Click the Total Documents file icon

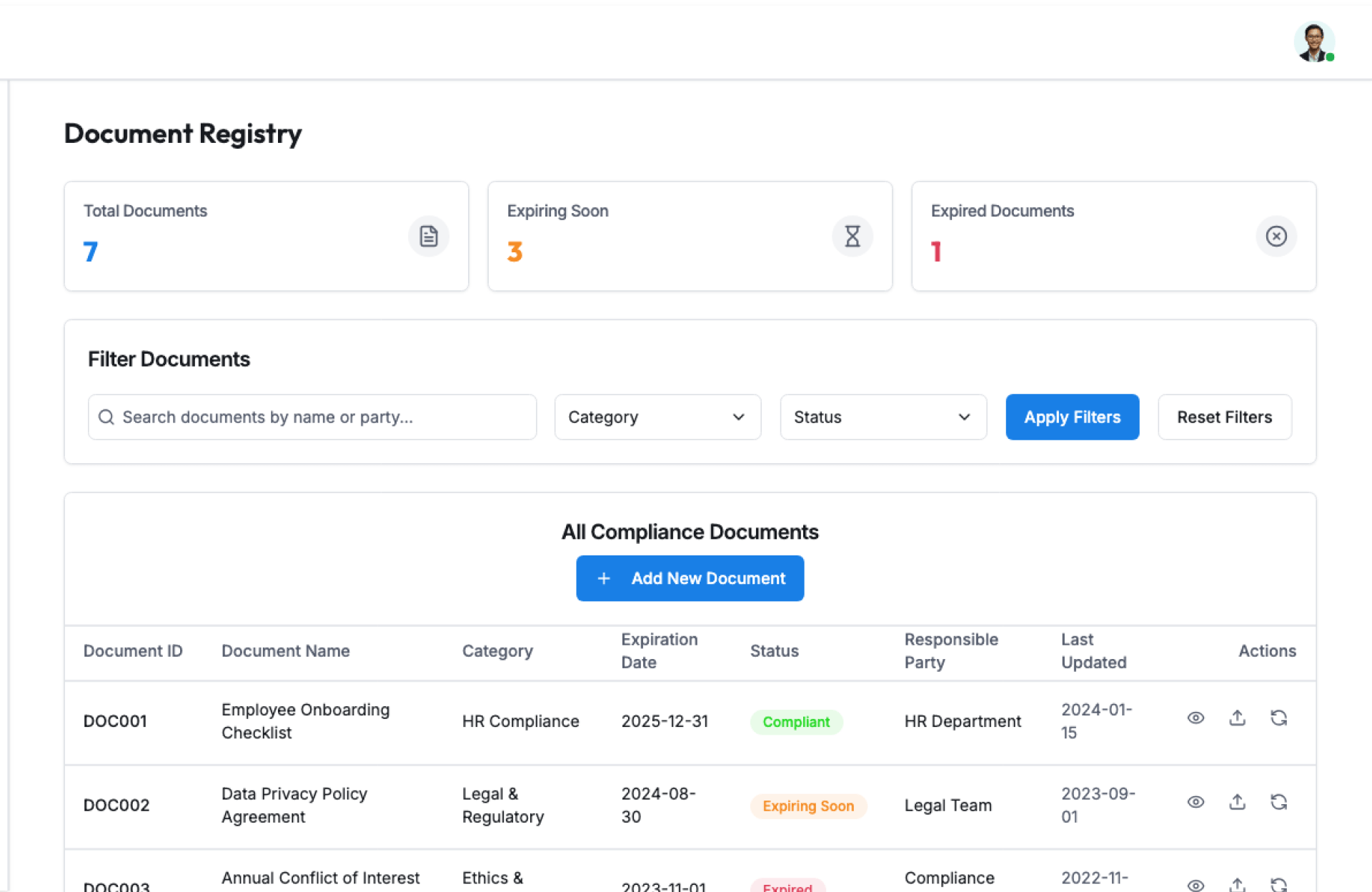429,236
